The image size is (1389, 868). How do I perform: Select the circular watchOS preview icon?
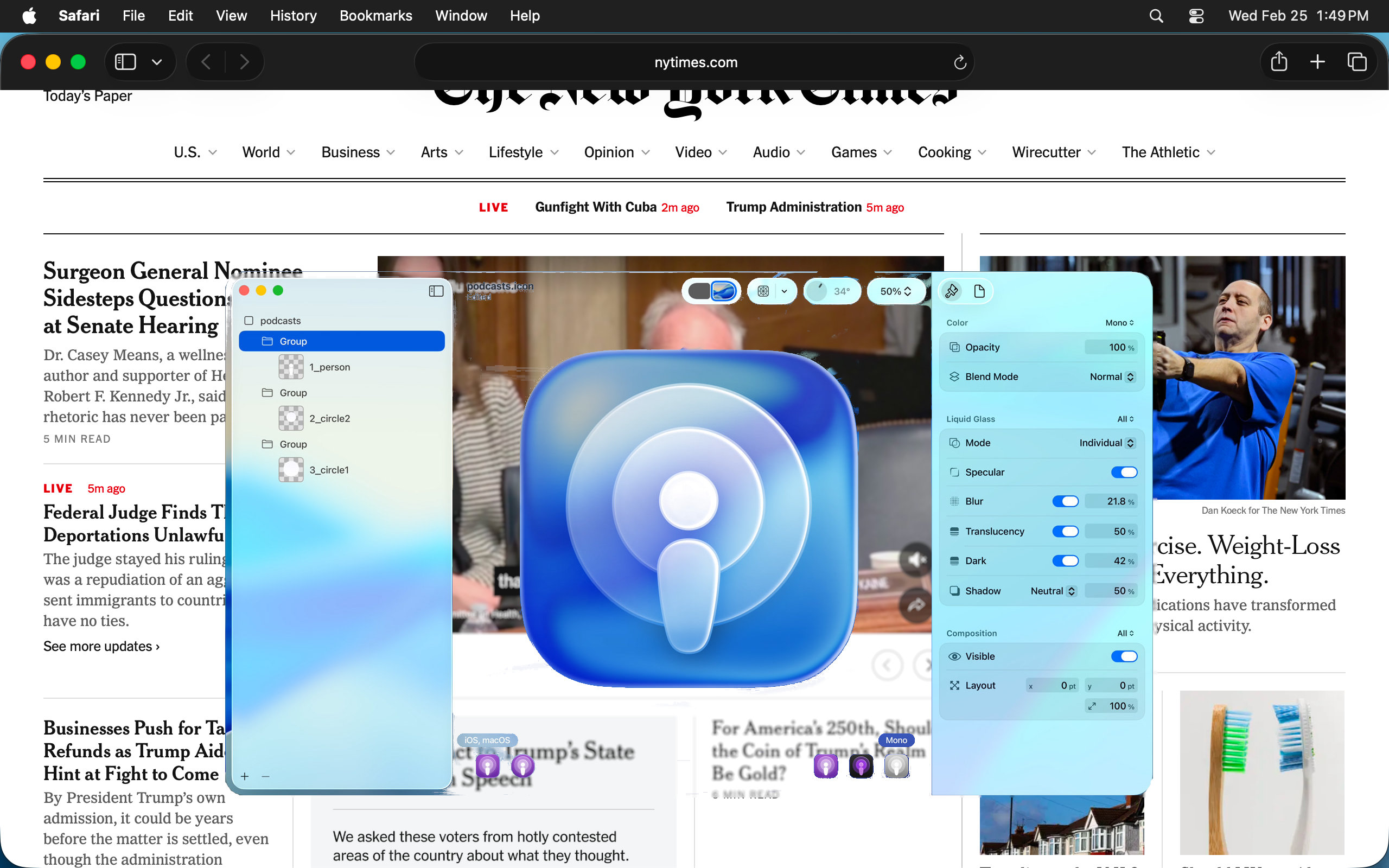coord(523,765)
